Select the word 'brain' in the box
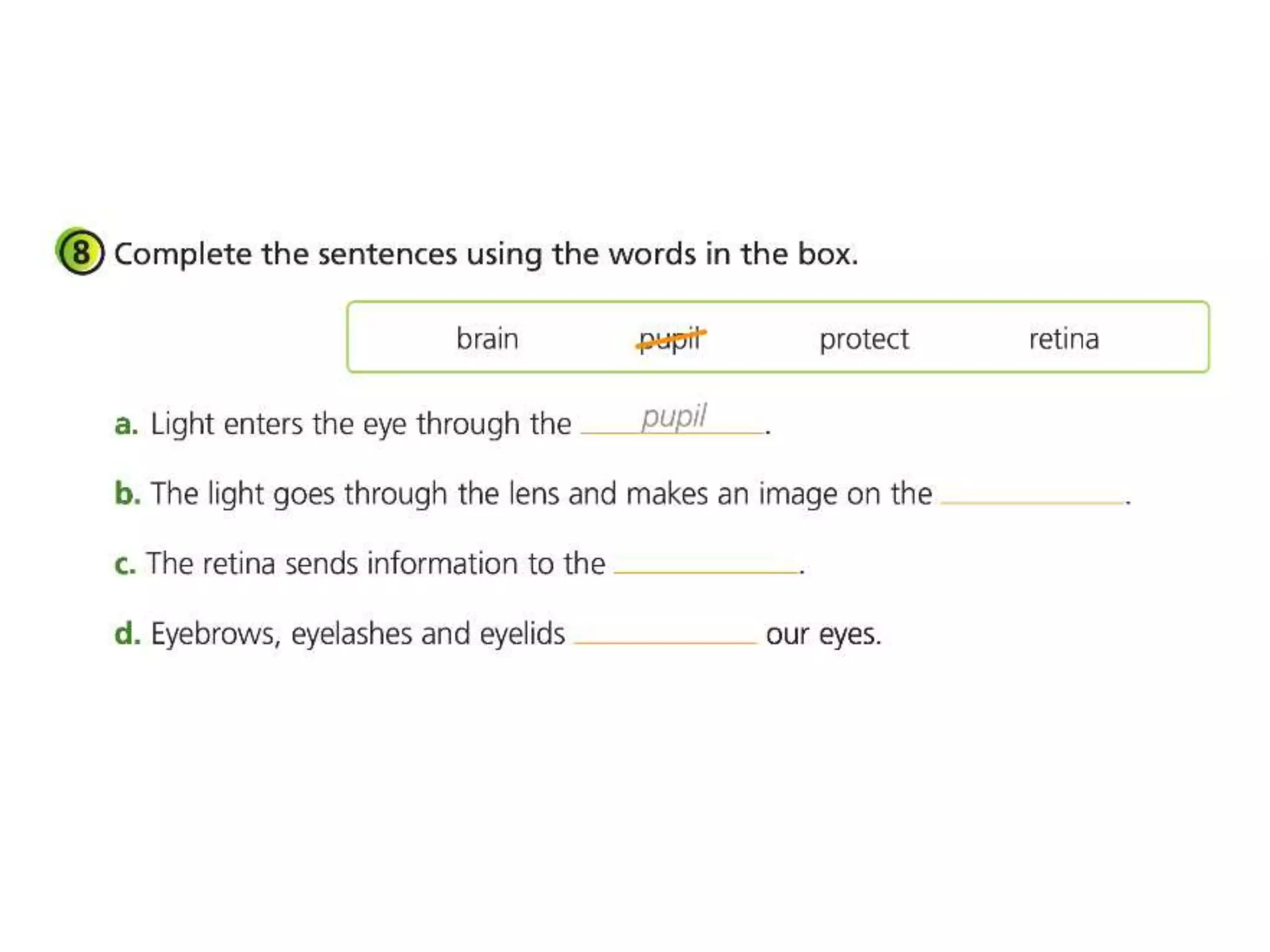This screenshot has width=1270, height=952. 487,339
